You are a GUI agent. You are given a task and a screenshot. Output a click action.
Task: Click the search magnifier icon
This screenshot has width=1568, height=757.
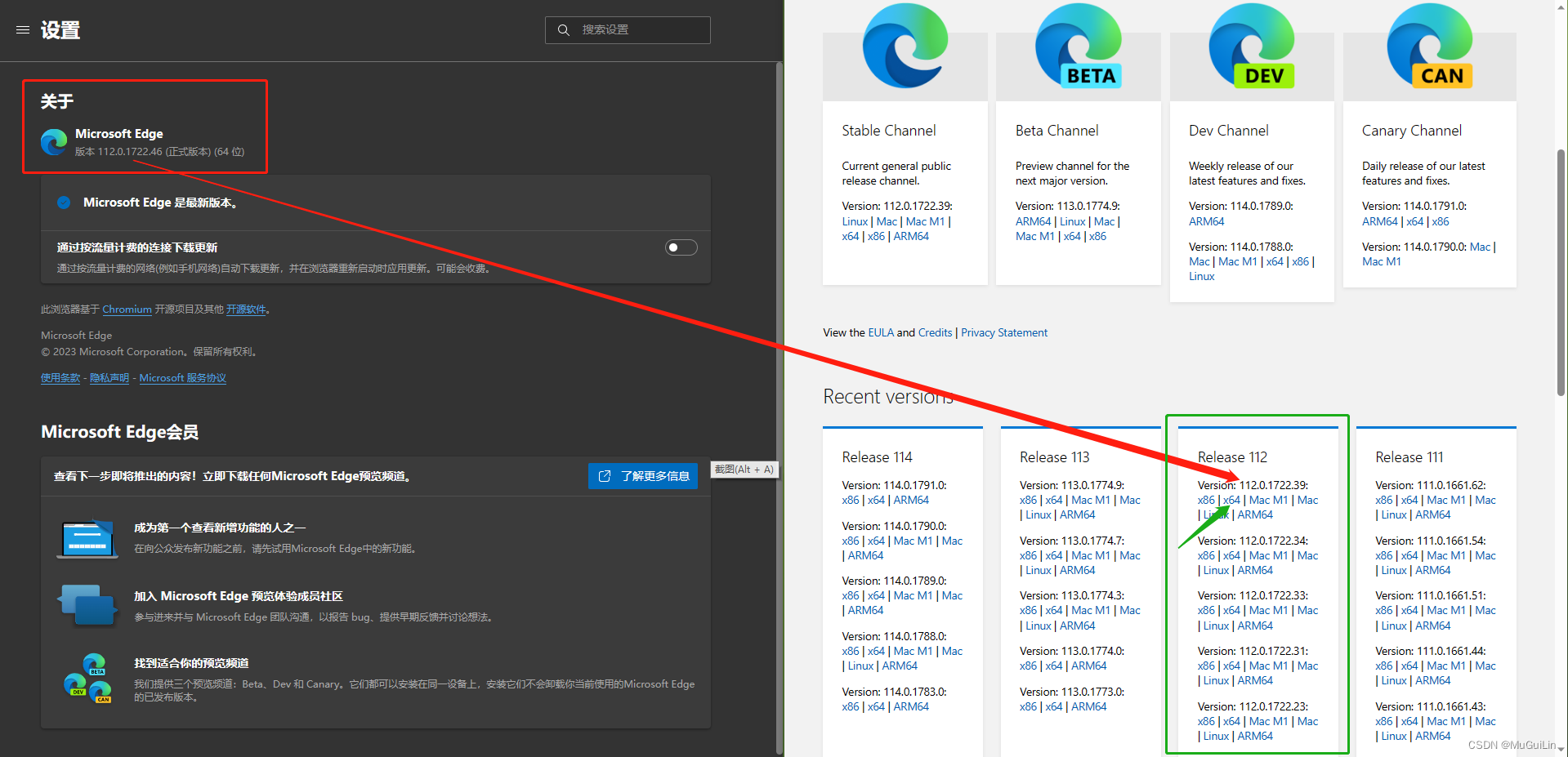pyautogui.click(x=564, y=30)
